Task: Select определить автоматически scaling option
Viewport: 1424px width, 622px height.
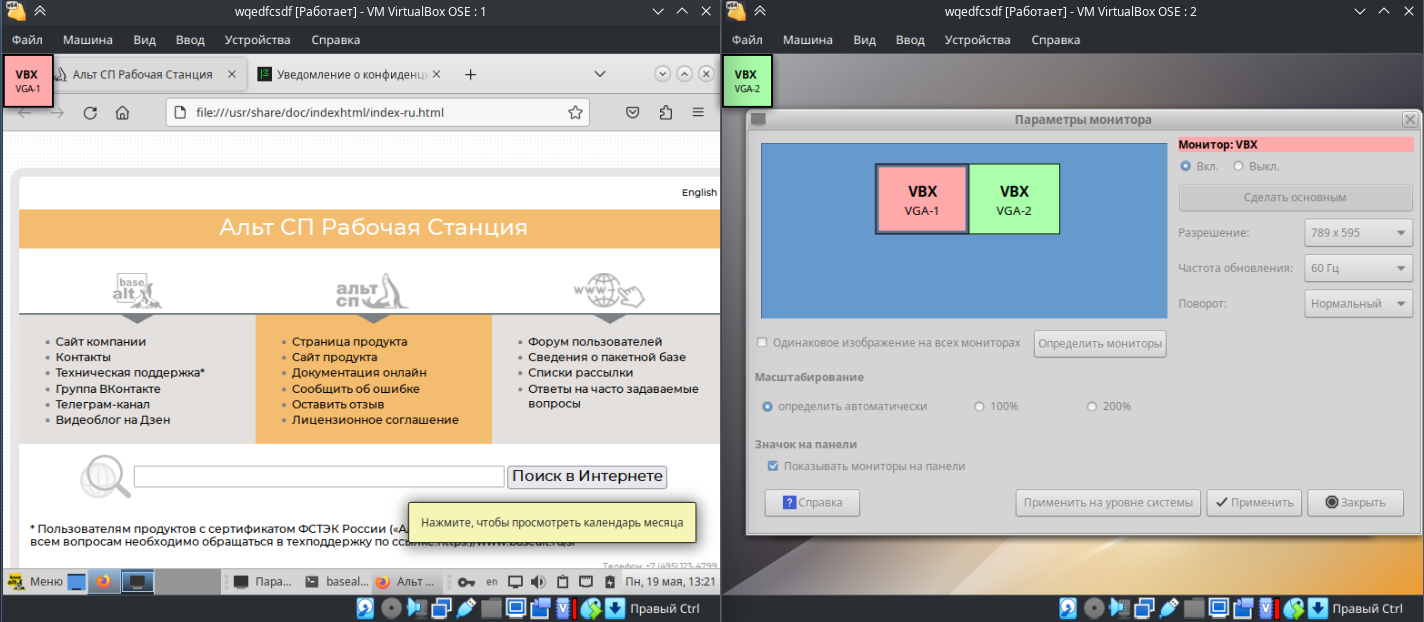Action: (x=768, y=407)
